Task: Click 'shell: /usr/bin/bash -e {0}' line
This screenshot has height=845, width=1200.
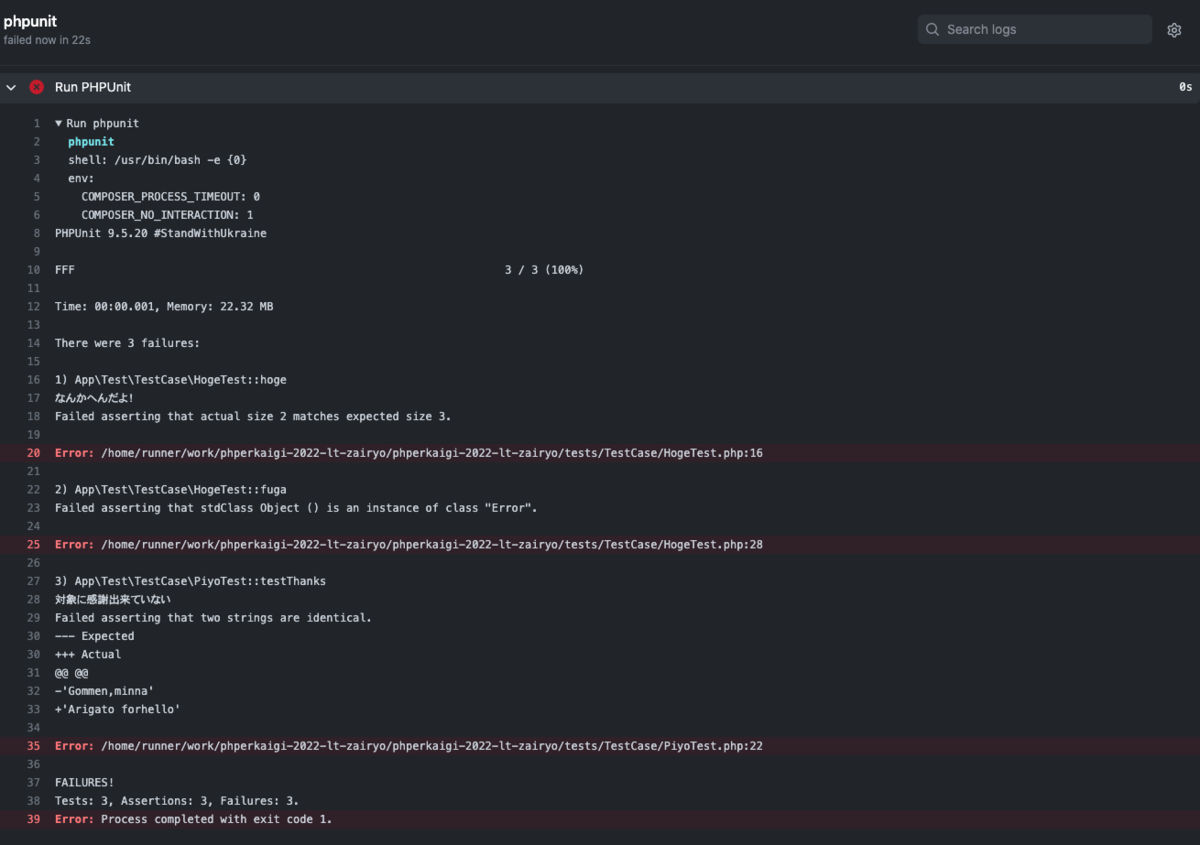Action: tap(157, 160)
